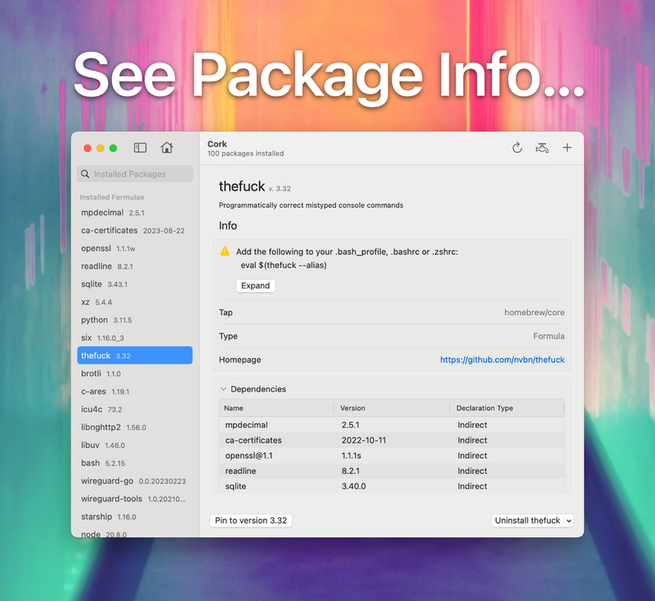This screenshot has height=601, width=655.
Task: Collapse the Dependencies section chevron
Action: tap(223, 389)
